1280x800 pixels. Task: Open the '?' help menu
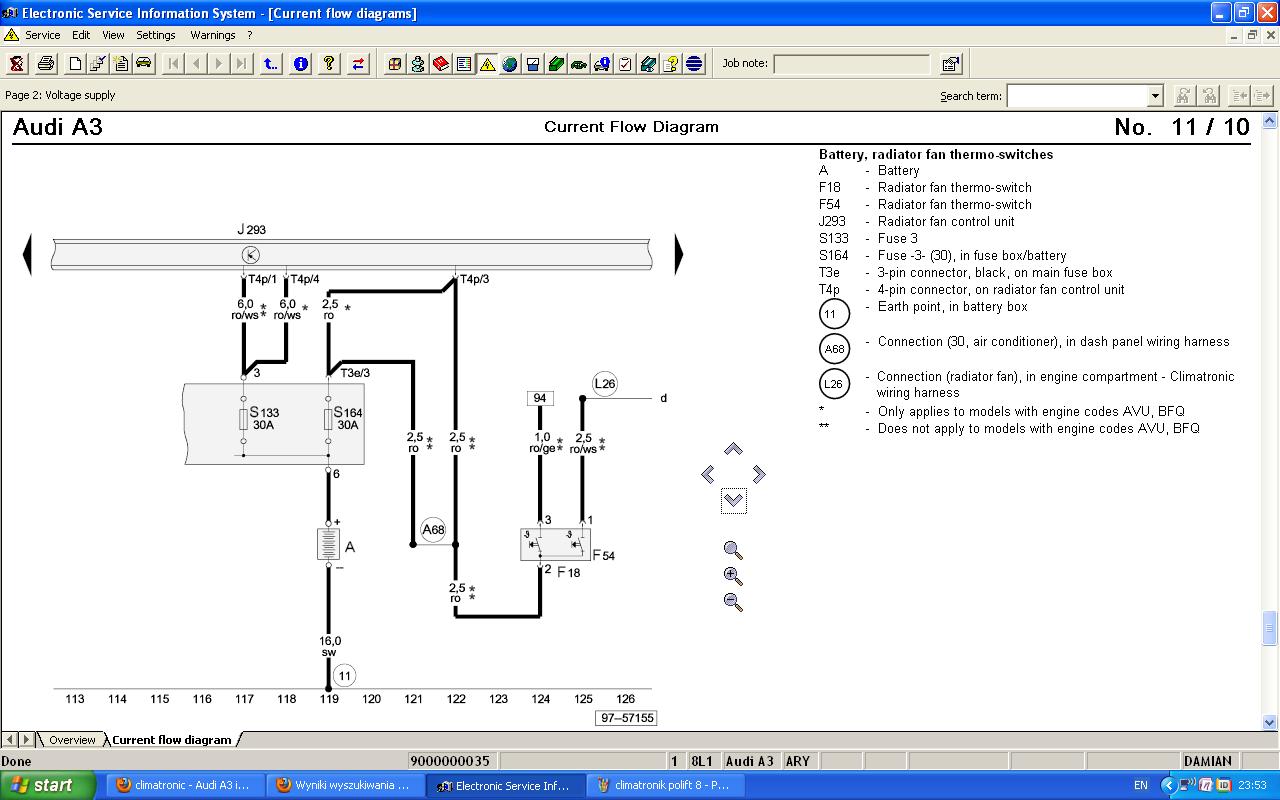pos(250,35)
